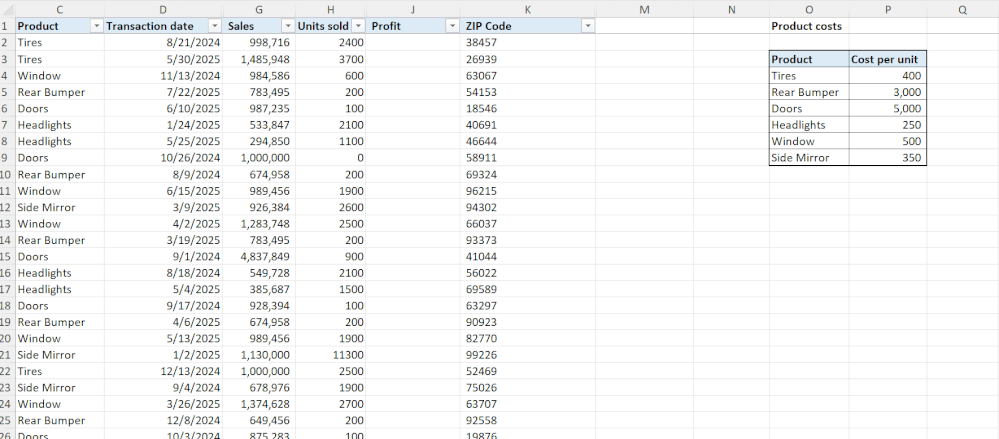
Task: Click Headlights cost value 250
Action: 888,125
